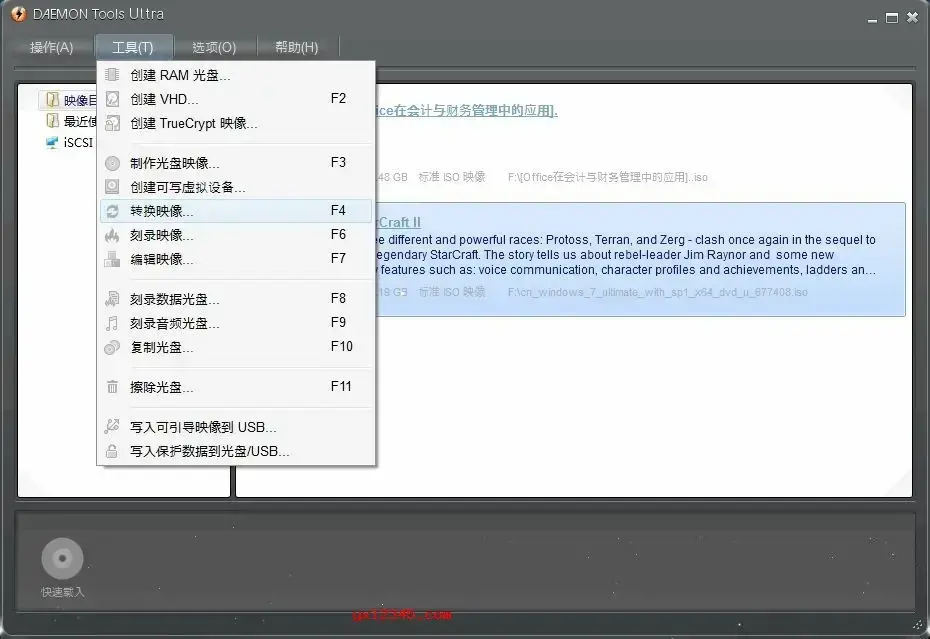The image size is (930, 639).
Task: Click the Create RAM disk menu icon
Action: tap(112, 75)
